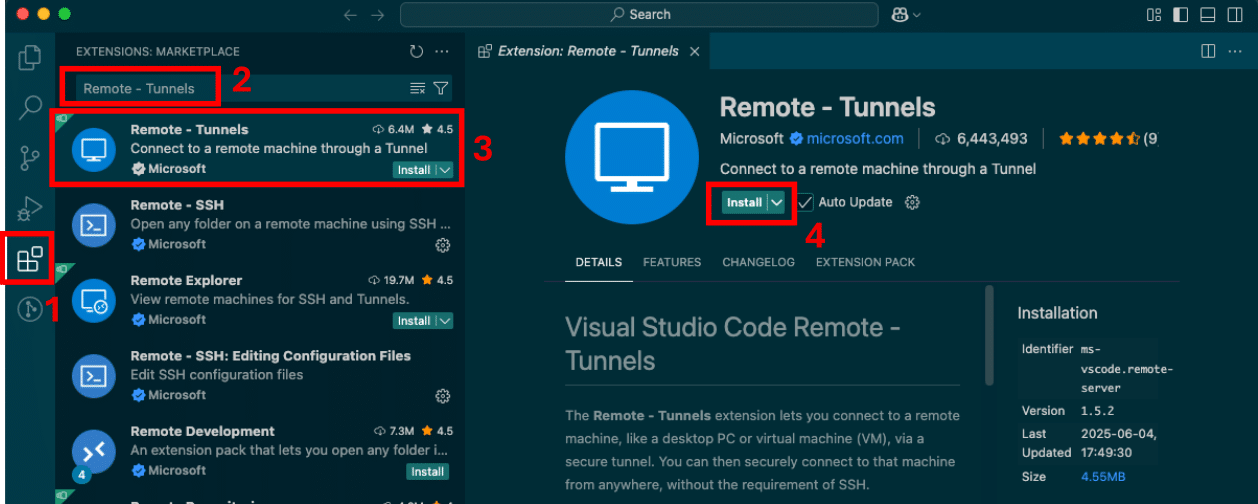Open the Copilot icon beside search bar
This screenshot has width=1258, height=504.
coord(899,15)
